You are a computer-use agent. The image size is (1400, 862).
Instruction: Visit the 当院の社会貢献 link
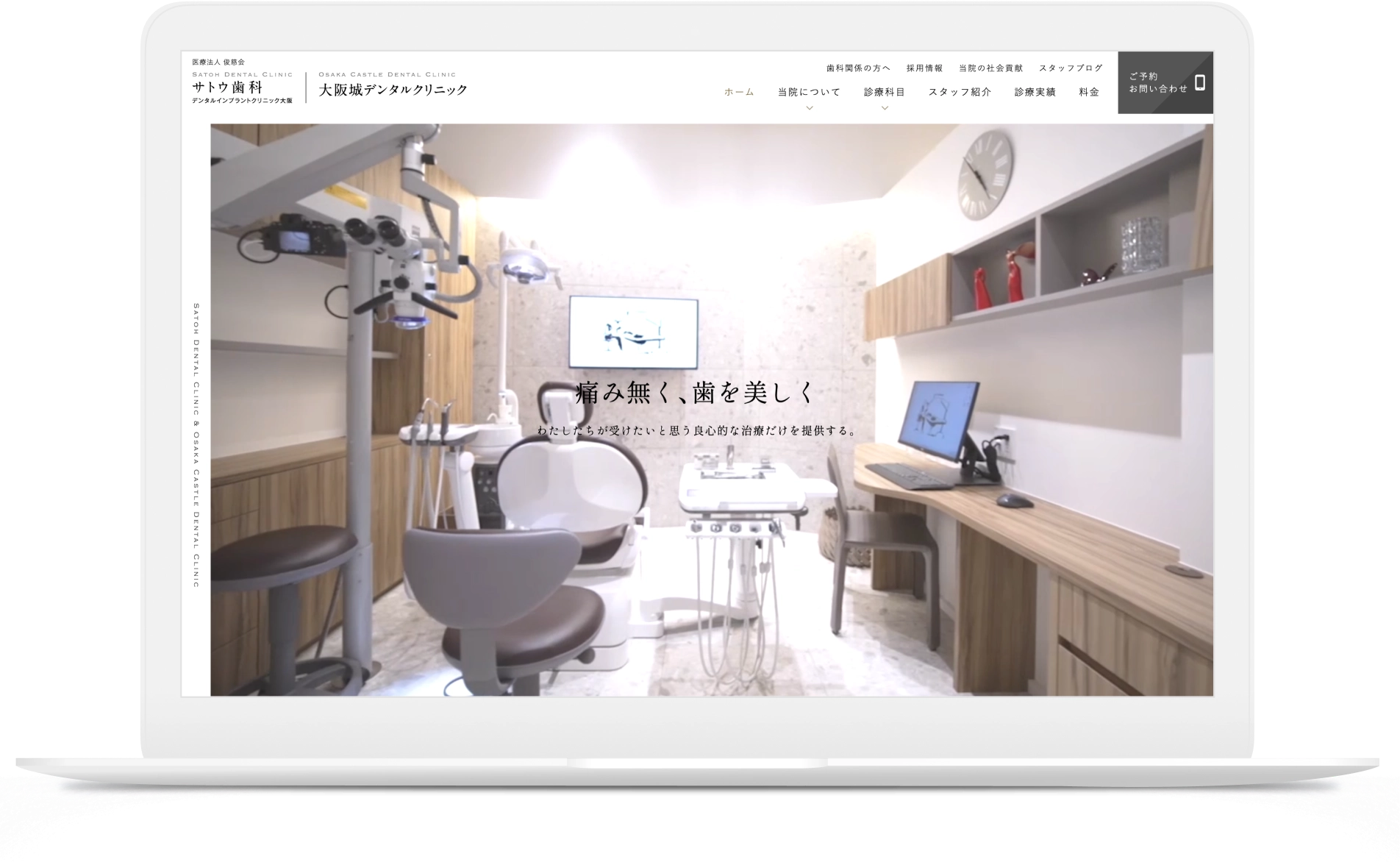990,68
